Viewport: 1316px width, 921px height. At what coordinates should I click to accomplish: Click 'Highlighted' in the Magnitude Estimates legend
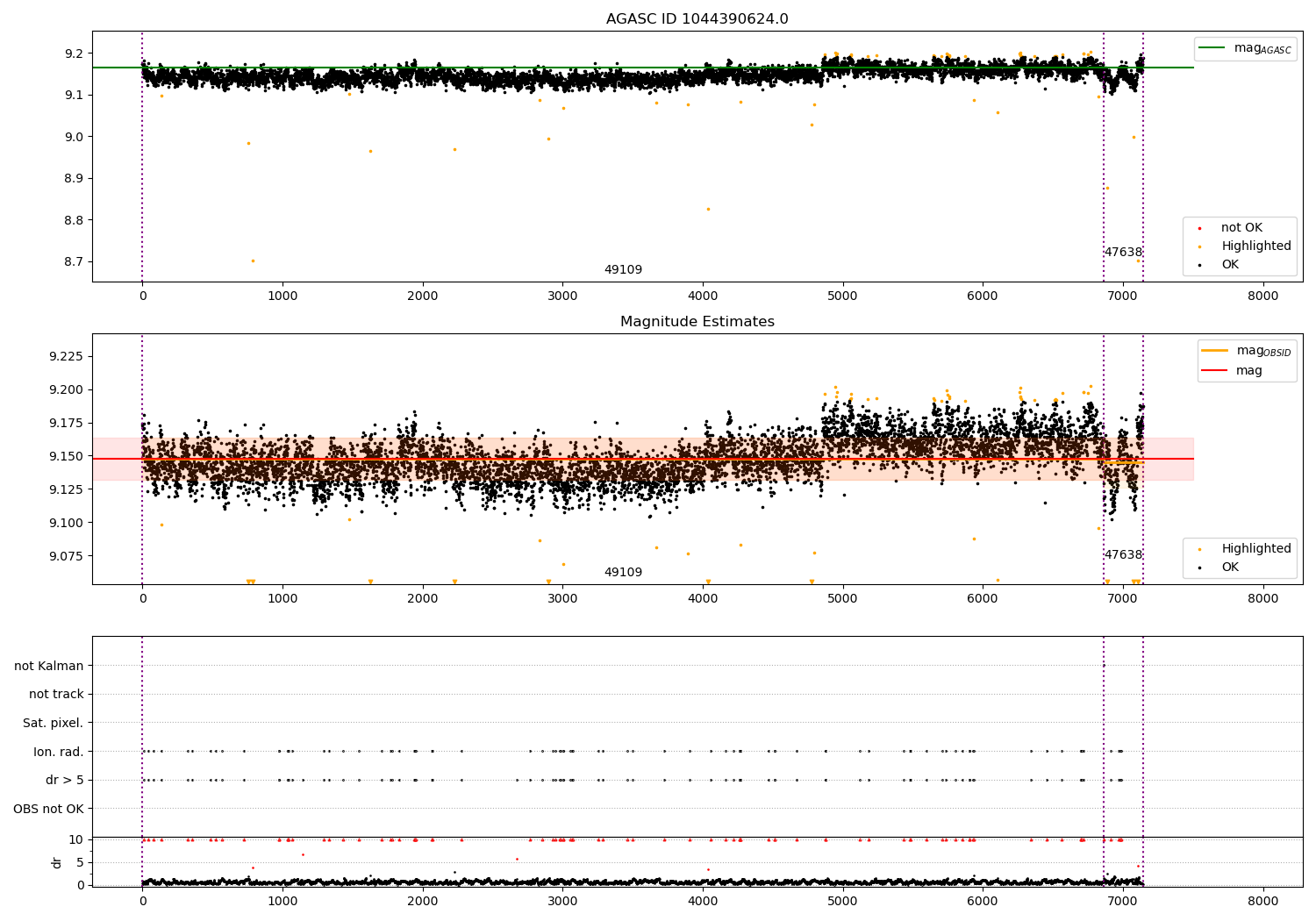point(1255,549)
